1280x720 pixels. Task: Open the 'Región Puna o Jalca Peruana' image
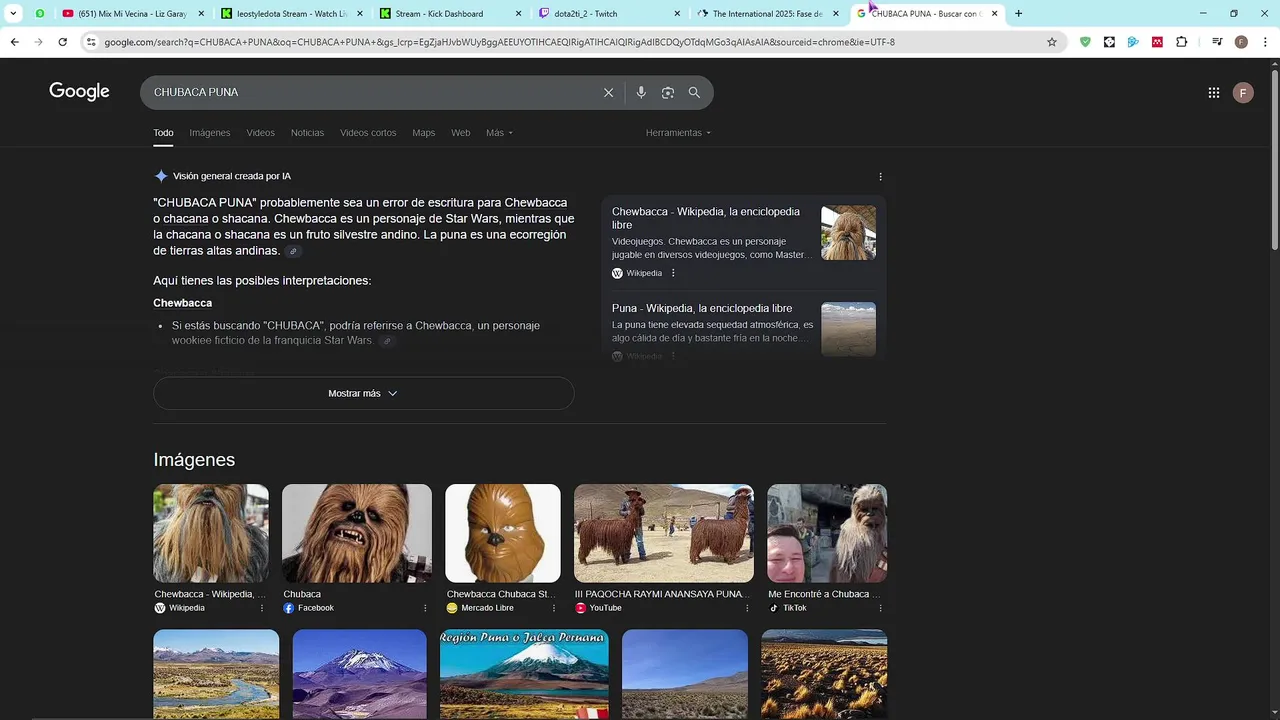(524, 674)
